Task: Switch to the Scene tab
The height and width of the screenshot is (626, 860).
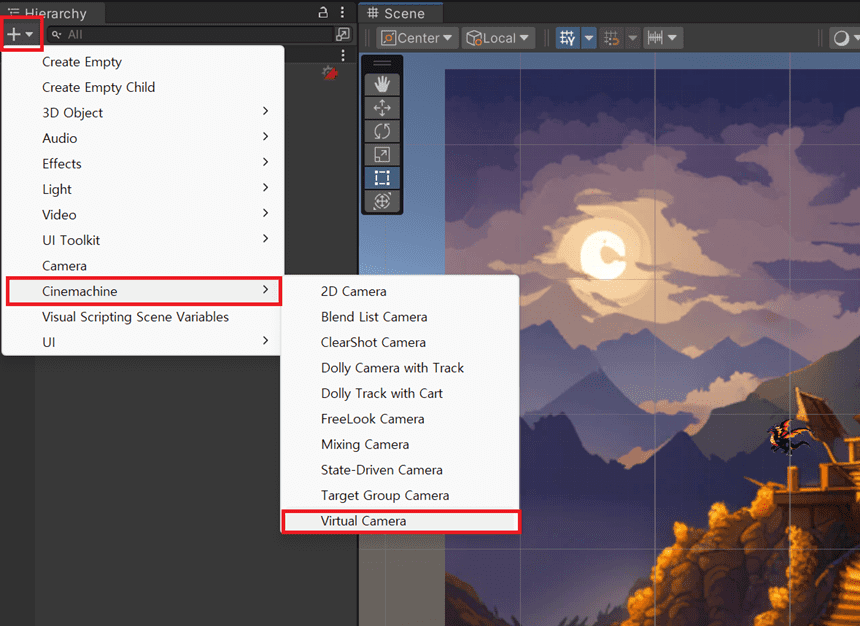Action: 400,13
